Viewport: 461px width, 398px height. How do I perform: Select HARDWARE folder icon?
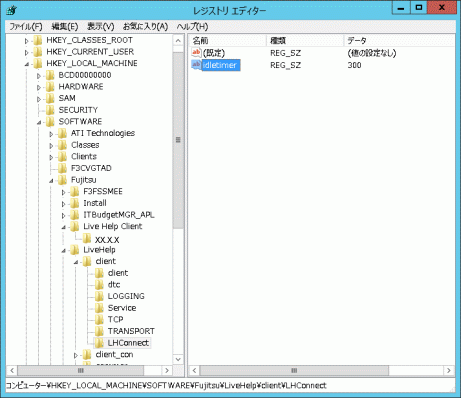coord(50,87)
